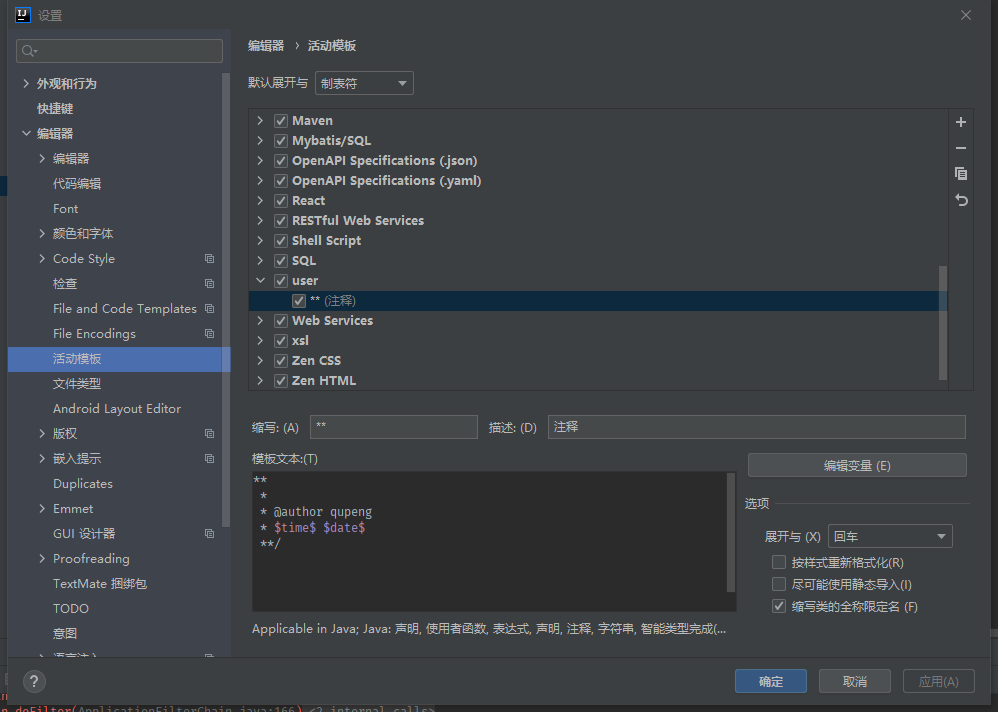Enable 按样式重新格式化(R) option
The width and height of the screenshot is (998, 712).
778,562
